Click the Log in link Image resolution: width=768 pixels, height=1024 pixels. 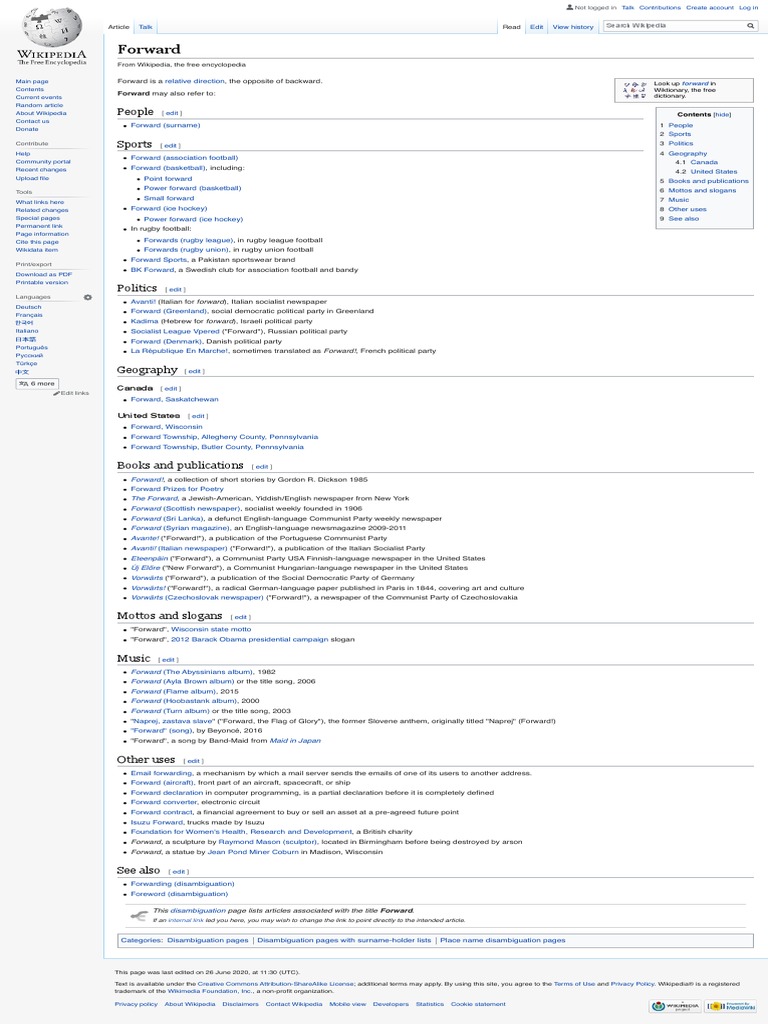[748, 7]
